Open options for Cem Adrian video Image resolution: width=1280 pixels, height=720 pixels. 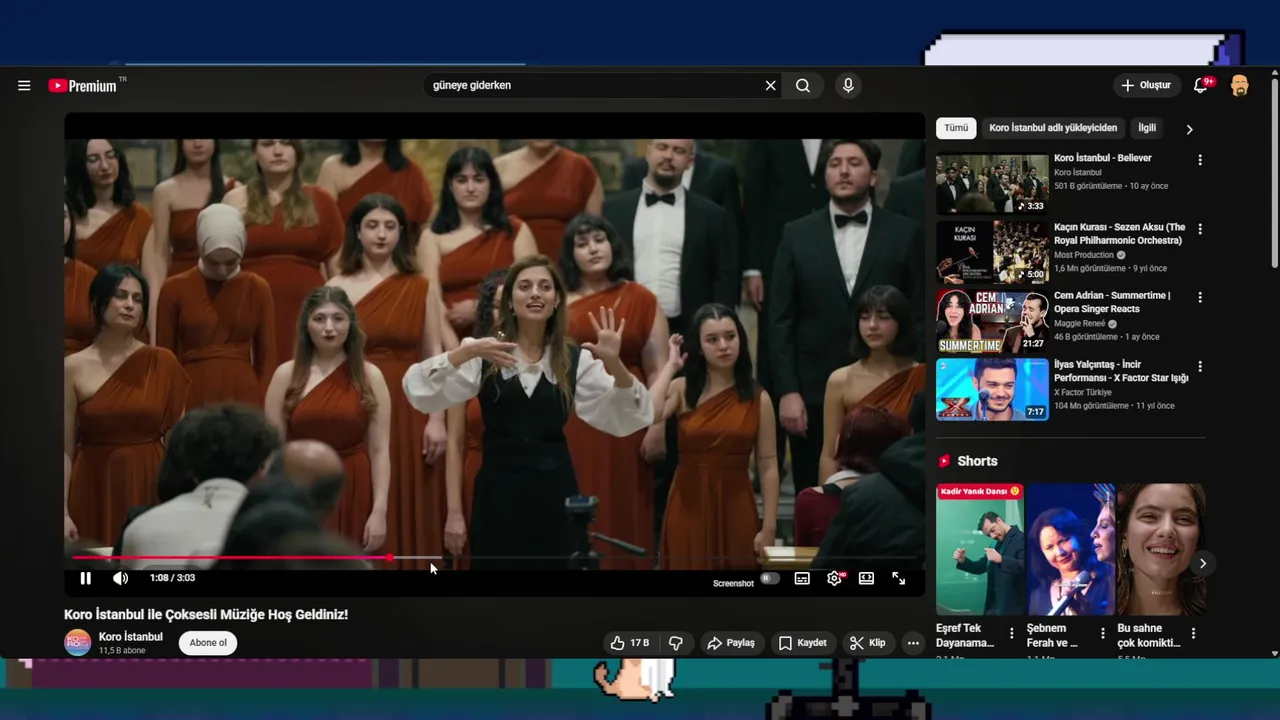coord(1200,297)
